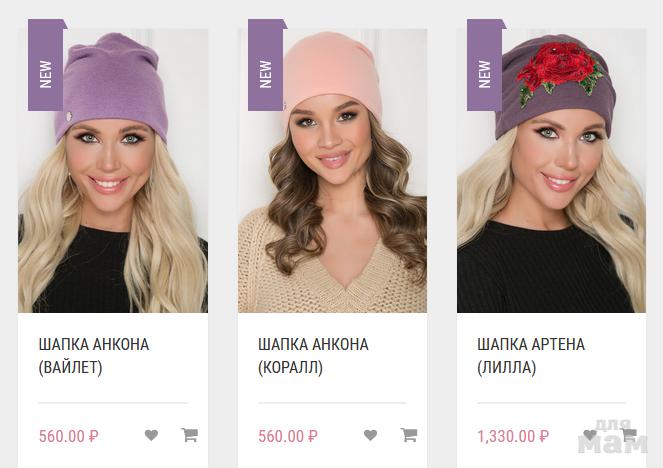663x468 pixels.
Task: Open coral pink hat product photo
Action: [x=332, y=171]
